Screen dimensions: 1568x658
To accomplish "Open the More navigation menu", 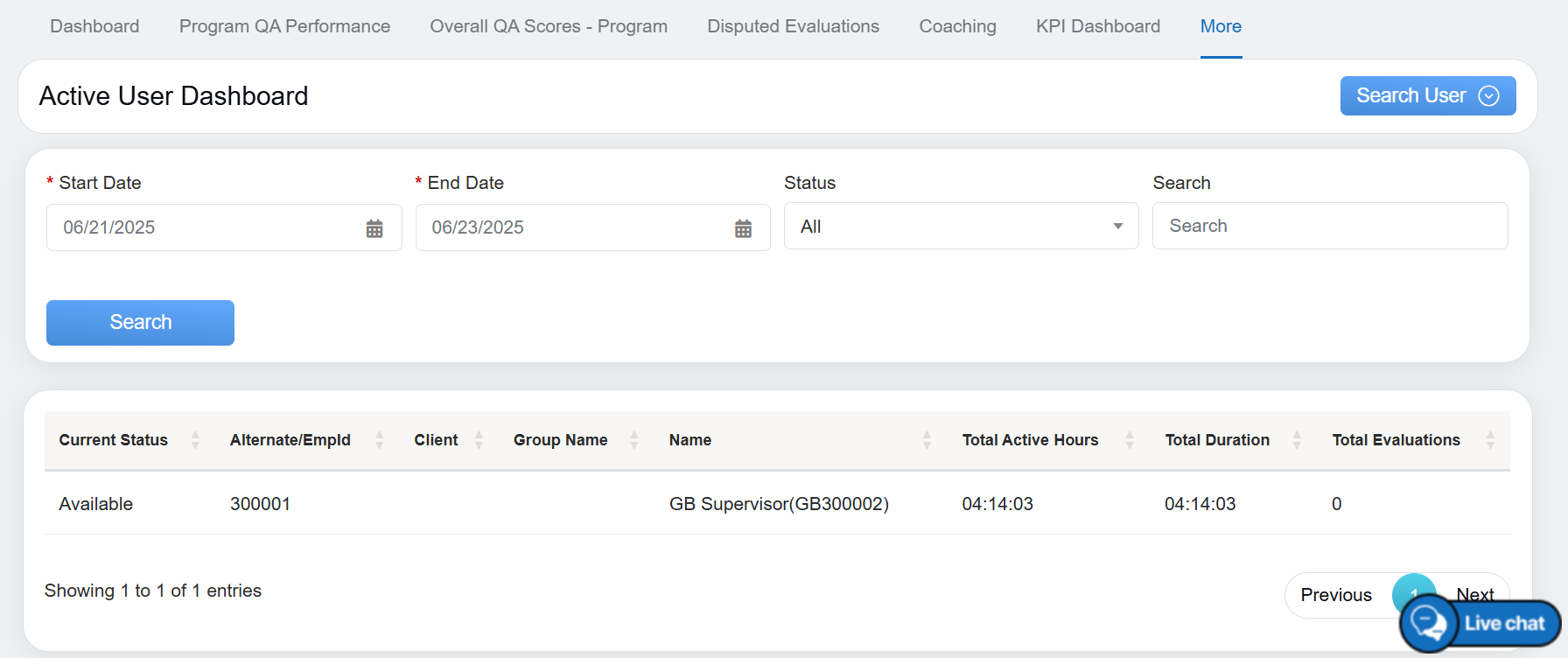I will (x=1221, y=26).
